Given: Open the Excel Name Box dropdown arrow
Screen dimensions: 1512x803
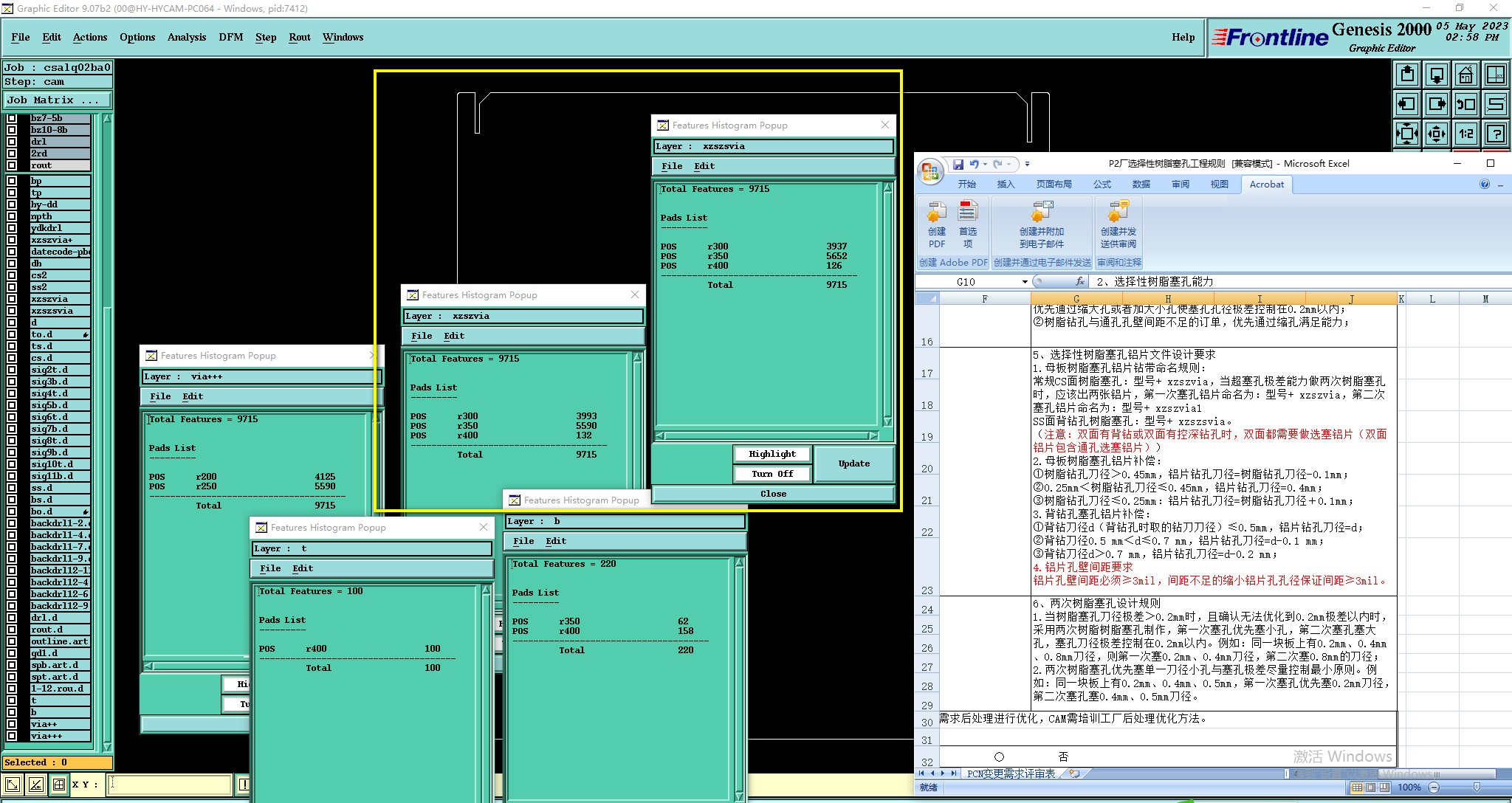Looking at the screenshot, I should (x=1025, y=282).
